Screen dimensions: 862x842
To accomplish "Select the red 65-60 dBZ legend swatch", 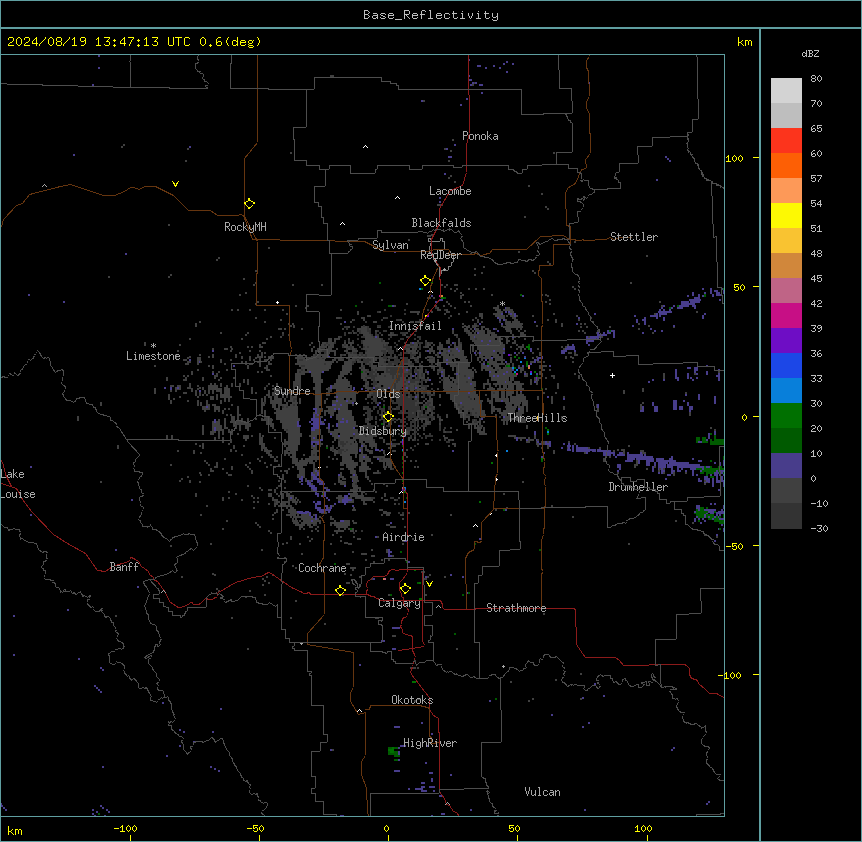I will (786, 140).
